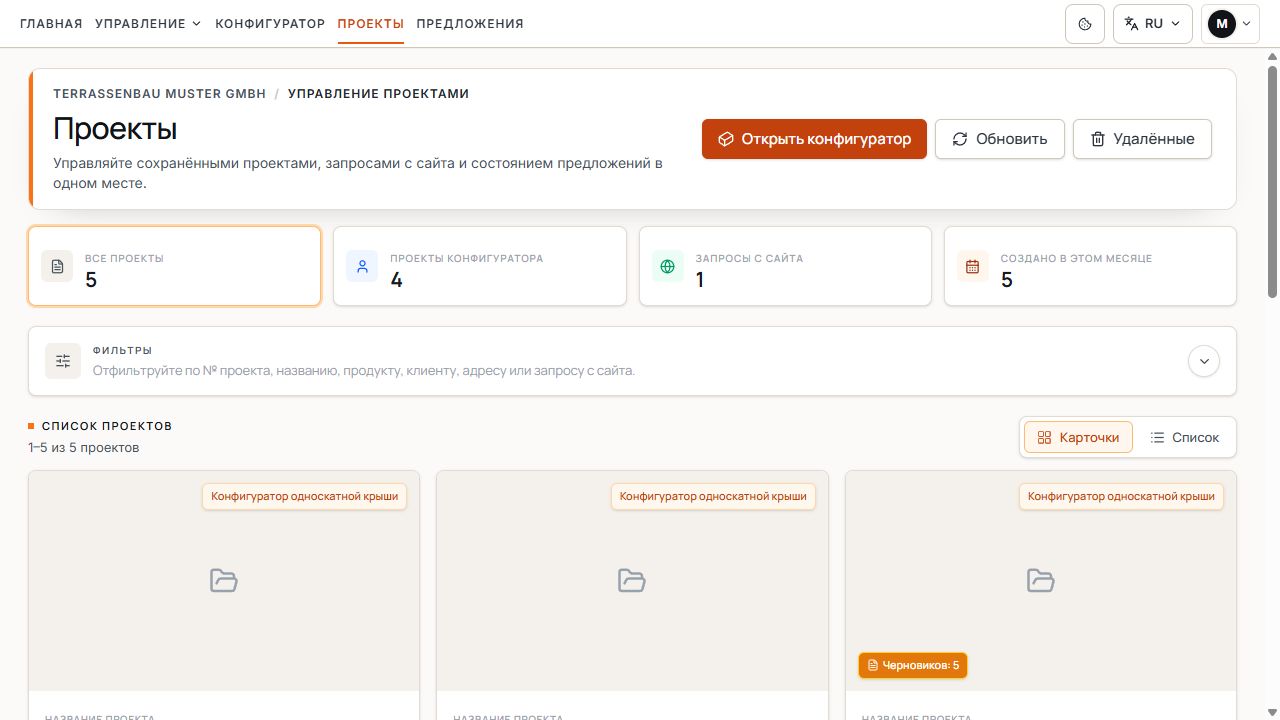1280x720 pixels.
Task: Open the Предложения navigation item
Action: coord(470,23)
